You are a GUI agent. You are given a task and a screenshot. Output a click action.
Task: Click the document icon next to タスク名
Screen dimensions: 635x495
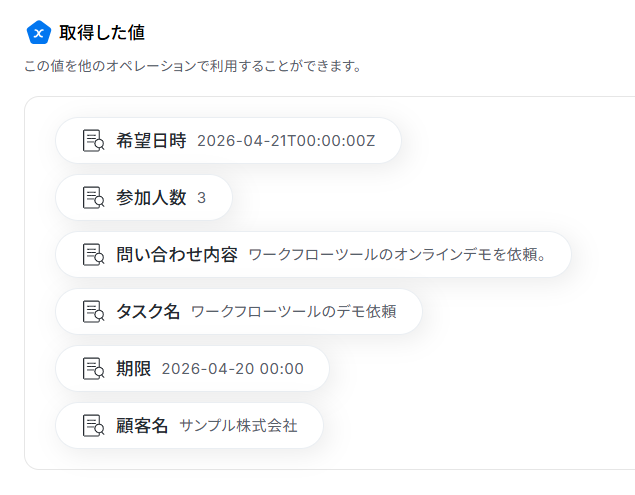point(93,312)
